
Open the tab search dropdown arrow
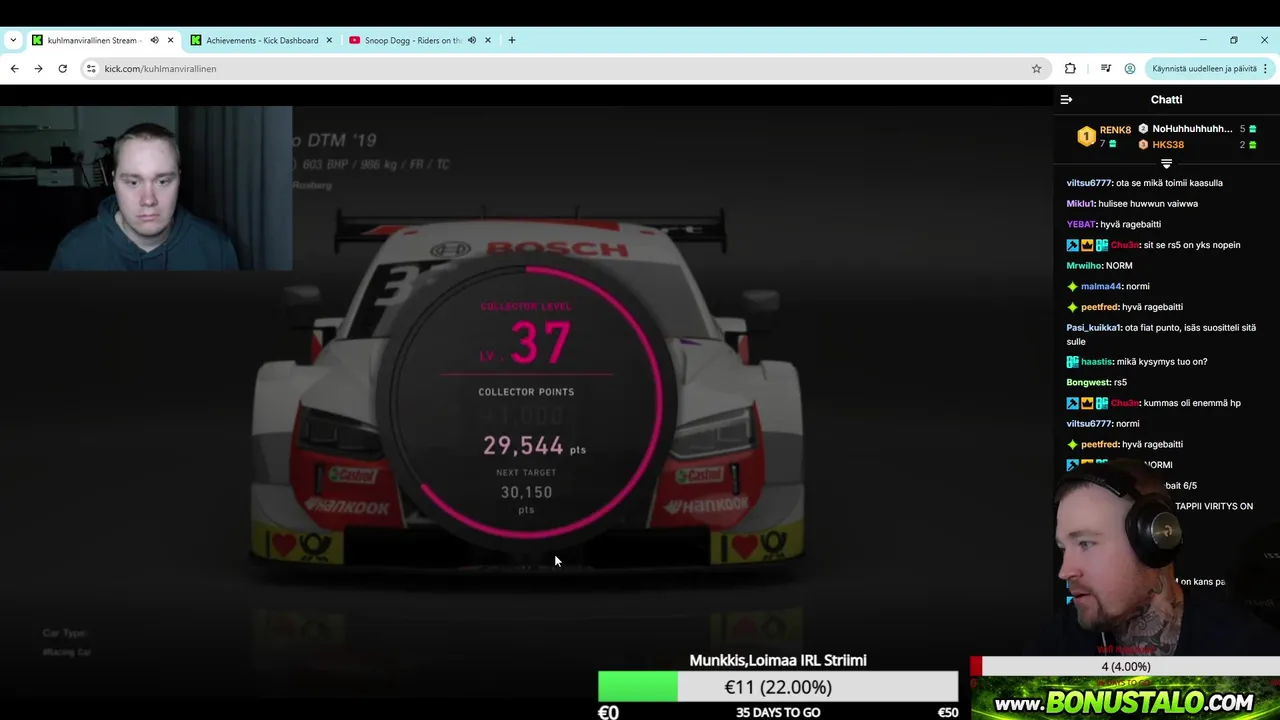click(x=13, y=40)
